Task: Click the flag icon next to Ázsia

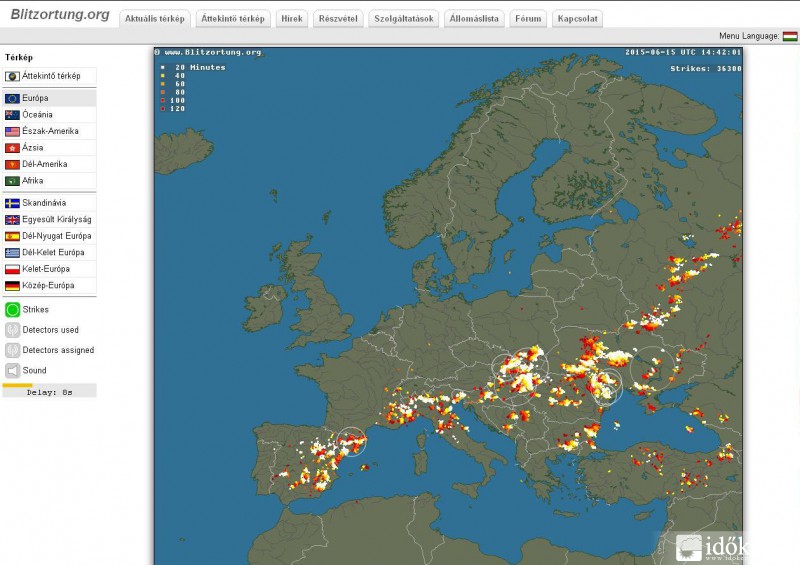Action: (x=12, y=148)
